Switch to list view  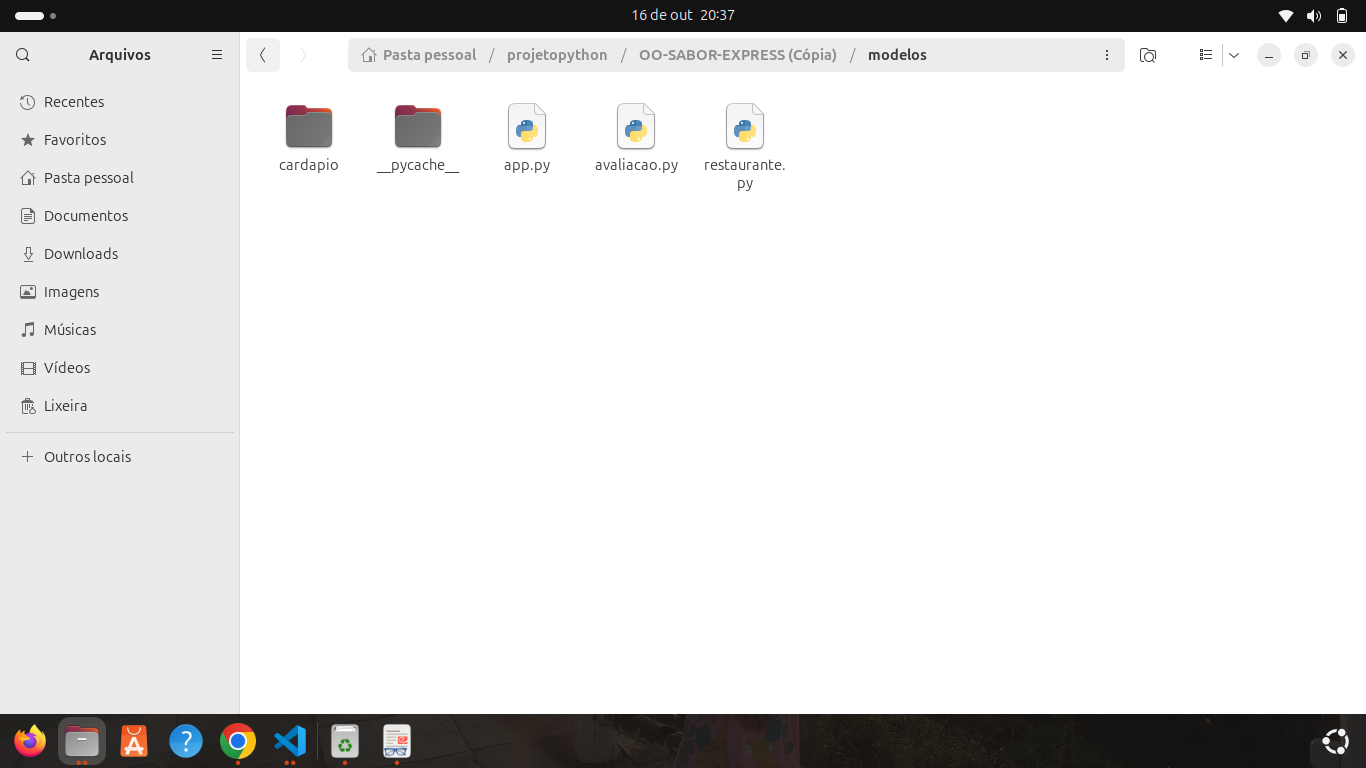1206,55
